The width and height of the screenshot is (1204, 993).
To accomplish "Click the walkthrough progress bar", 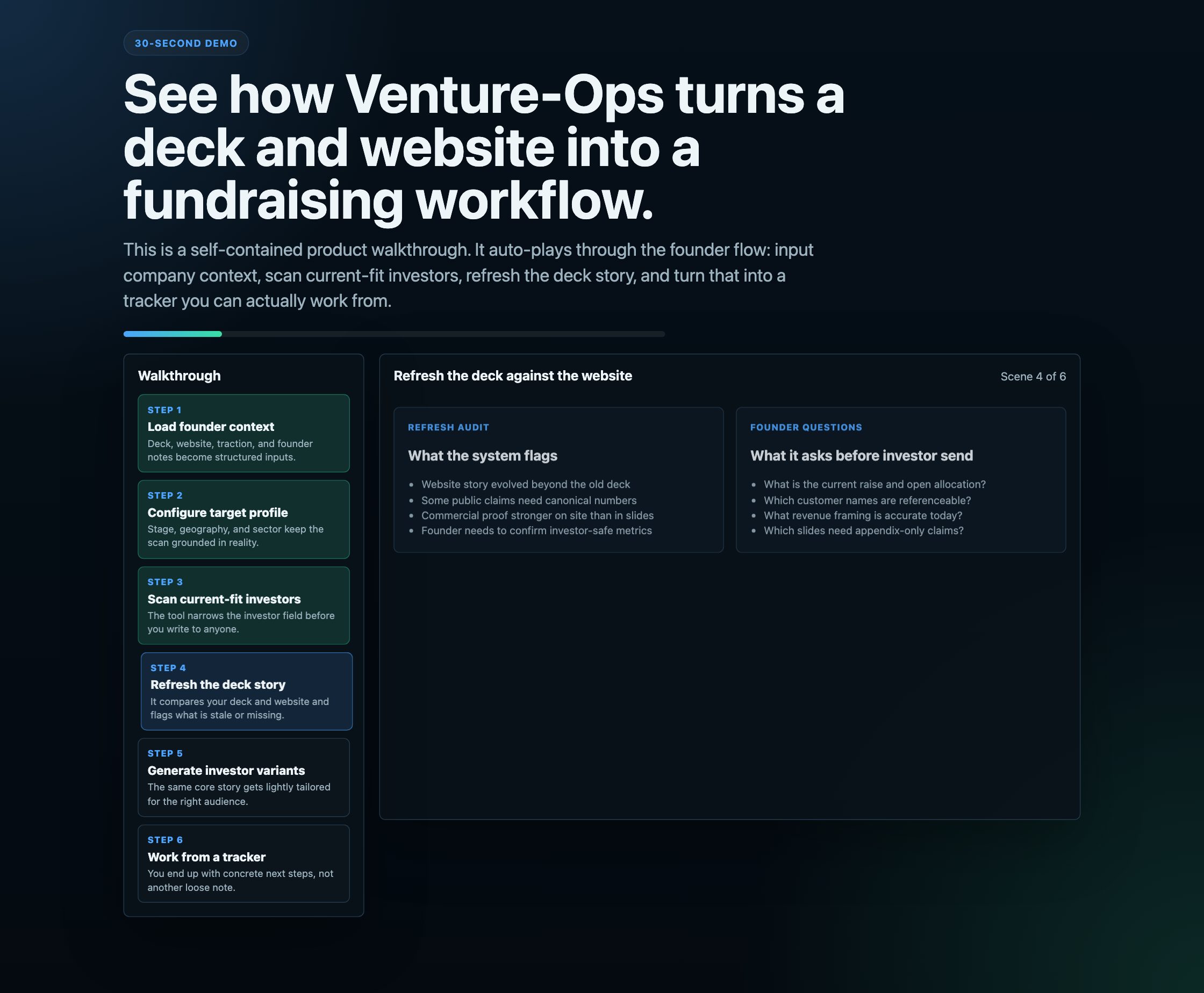I will 395,334.
